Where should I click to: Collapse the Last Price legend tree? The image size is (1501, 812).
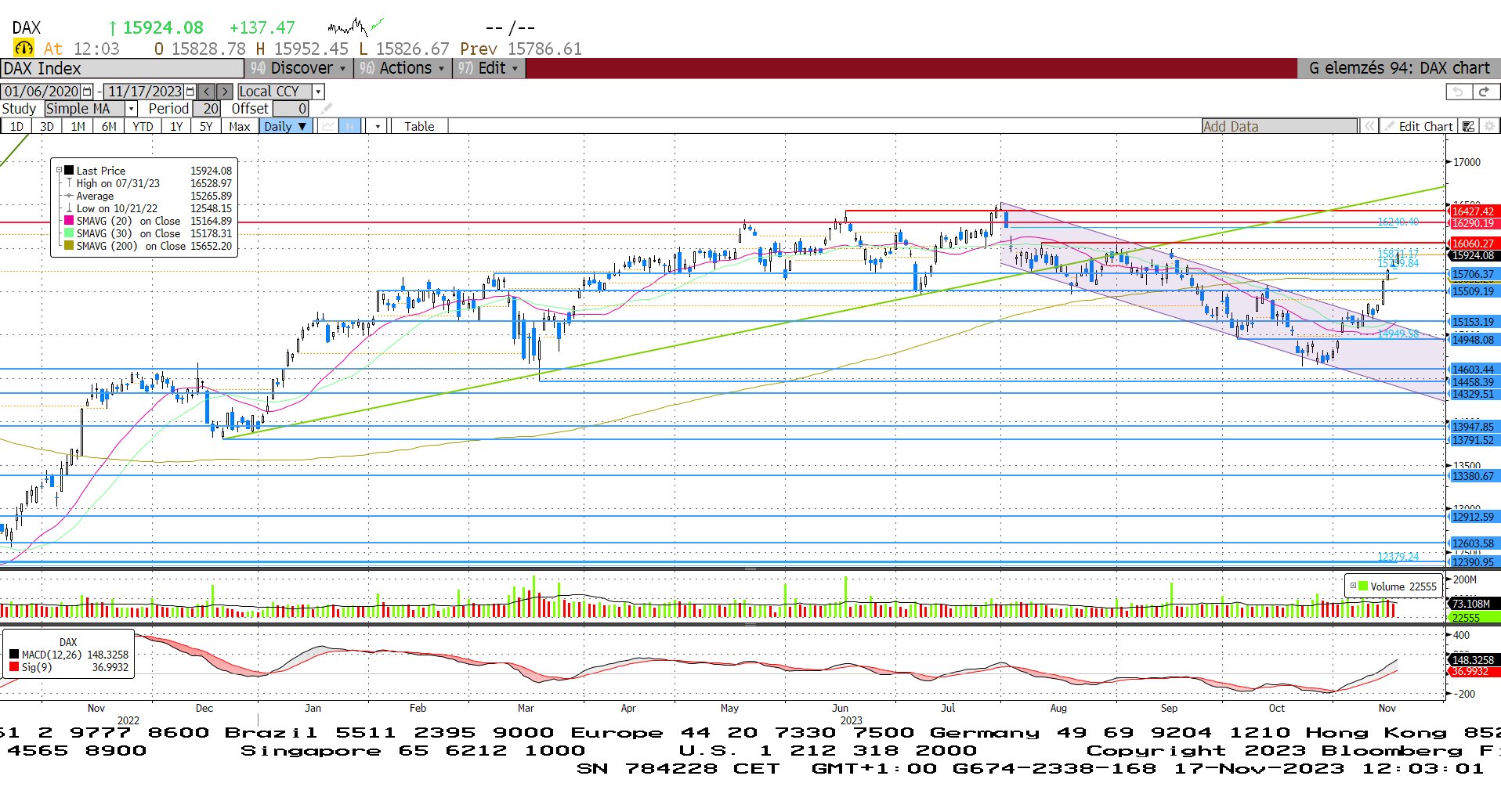pyautogui.click(x=59, y=170)
